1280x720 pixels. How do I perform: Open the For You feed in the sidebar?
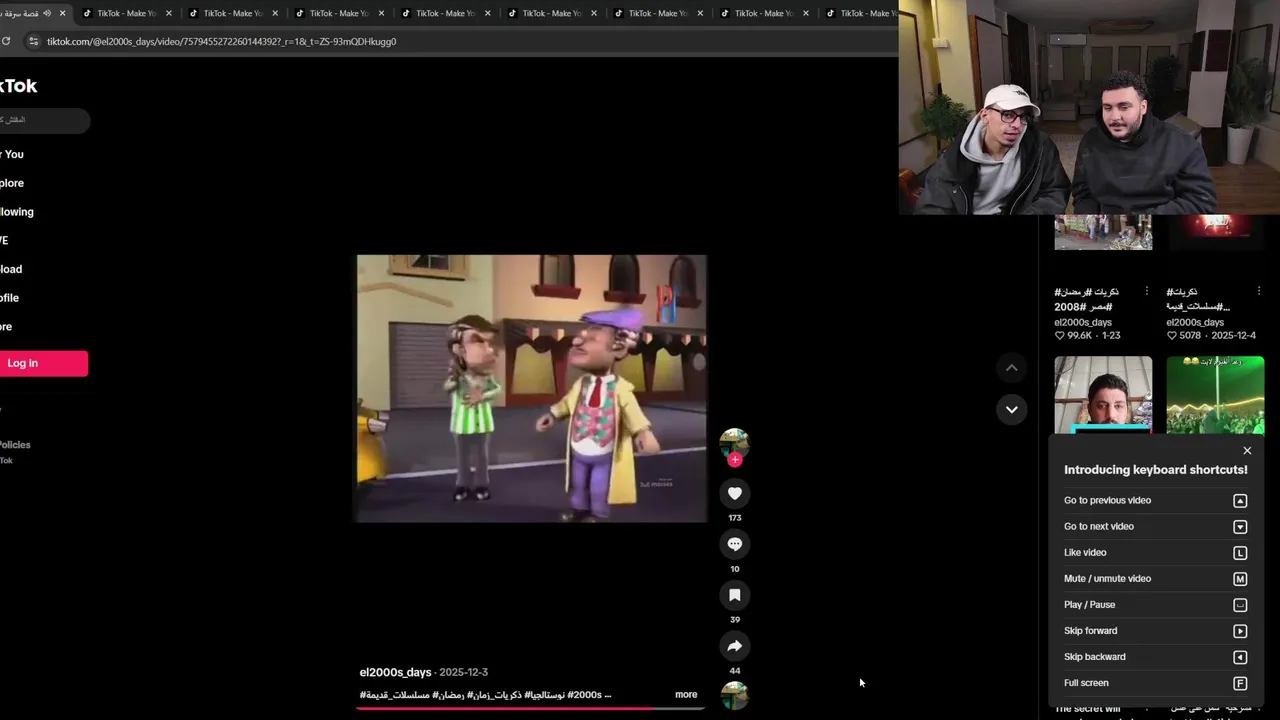(x=12, y=154)
